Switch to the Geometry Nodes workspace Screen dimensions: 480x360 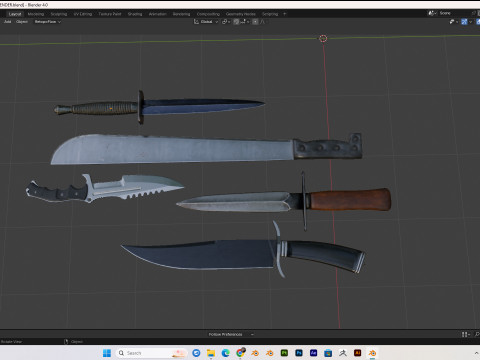[241, 14]
